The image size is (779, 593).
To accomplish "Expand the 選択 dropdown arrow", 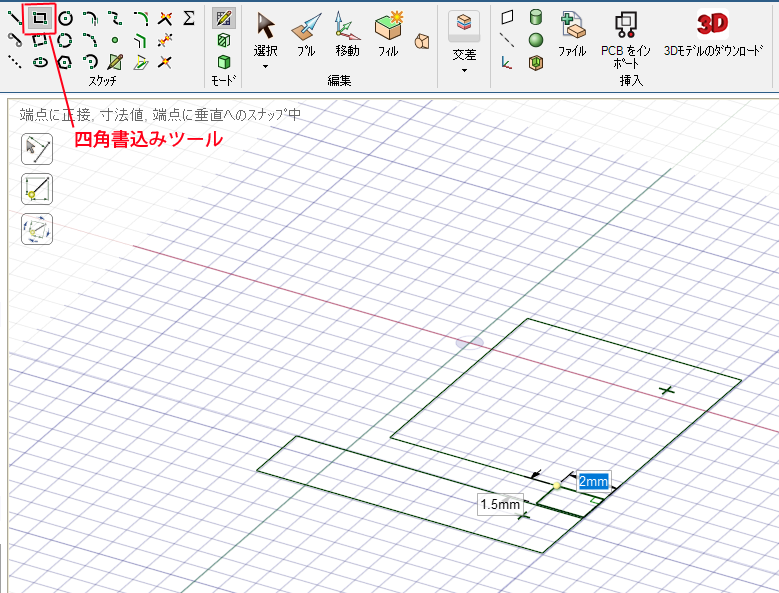I will click(x=266, y=66).
